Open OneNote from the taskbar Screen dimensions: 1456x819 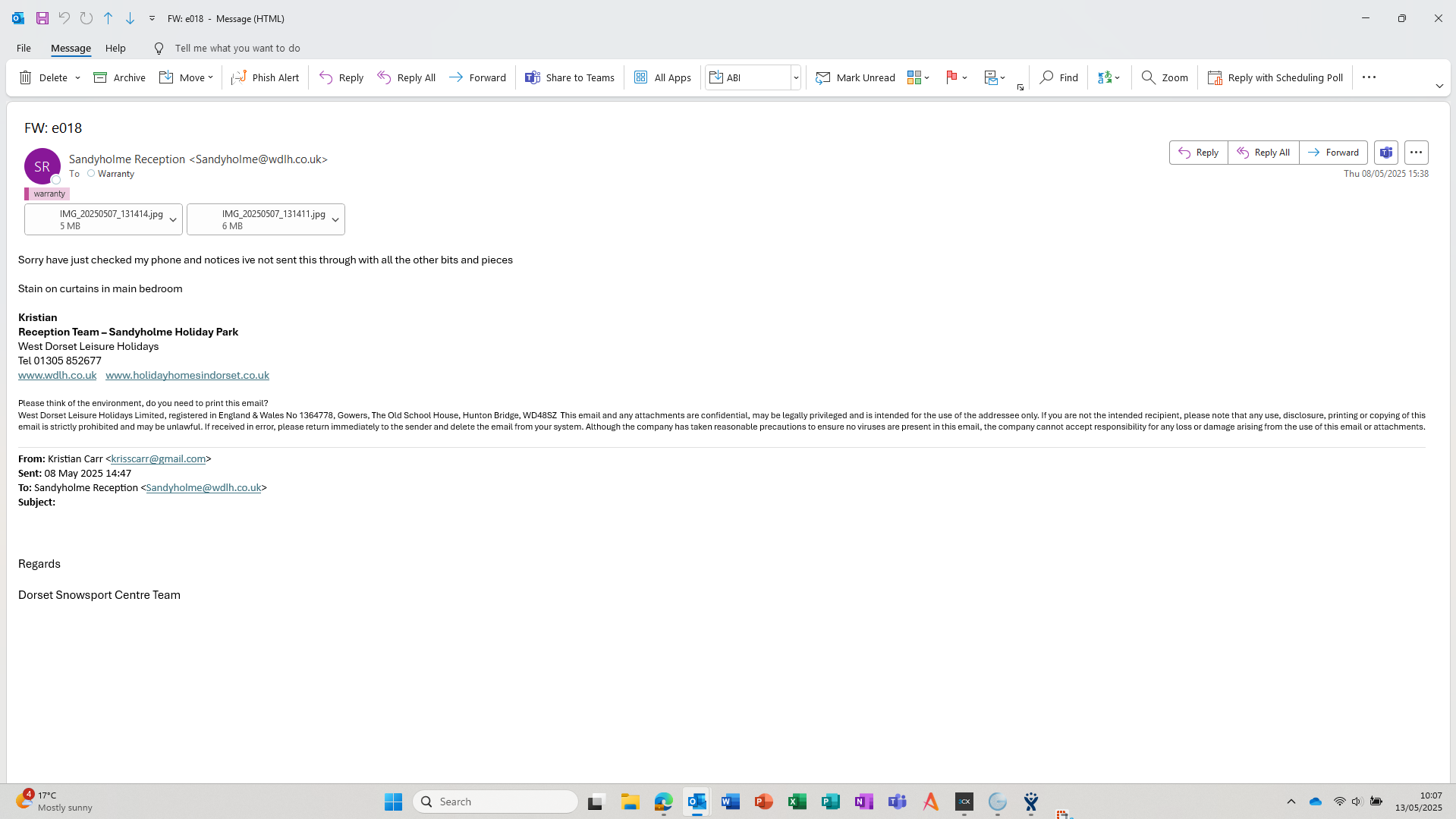pyautogui.click(x=864, y=802)
